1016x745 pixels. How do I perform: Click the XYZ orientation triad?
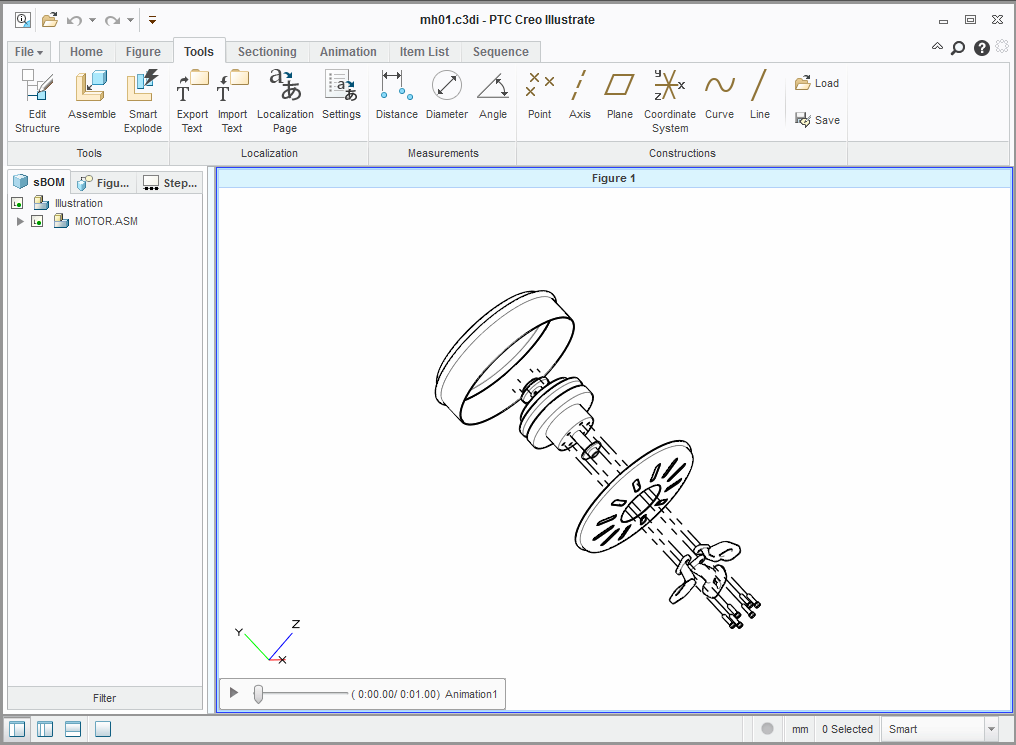pyautogui.click(x=268, y=642)
